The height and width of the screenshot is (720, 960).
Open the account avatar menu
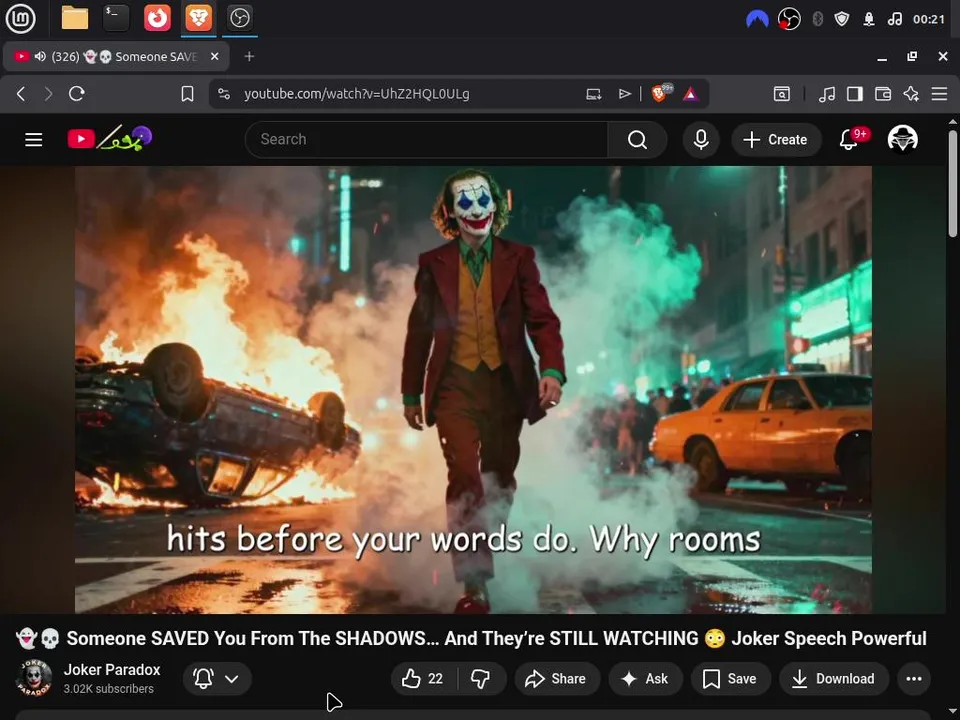tap(902, 139)
